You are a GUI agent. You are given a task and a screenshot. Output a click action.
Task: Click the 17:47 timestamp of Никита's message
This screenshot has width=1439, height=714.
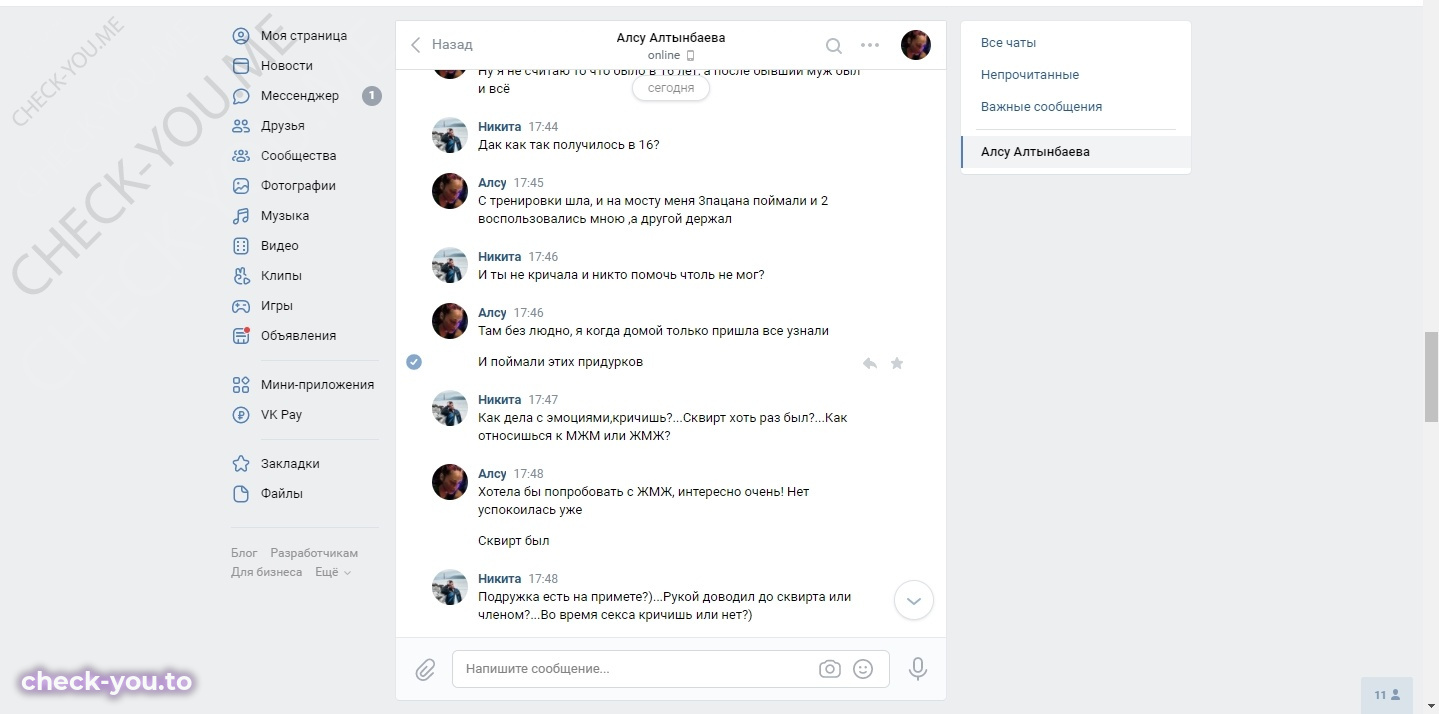(543, 400)
